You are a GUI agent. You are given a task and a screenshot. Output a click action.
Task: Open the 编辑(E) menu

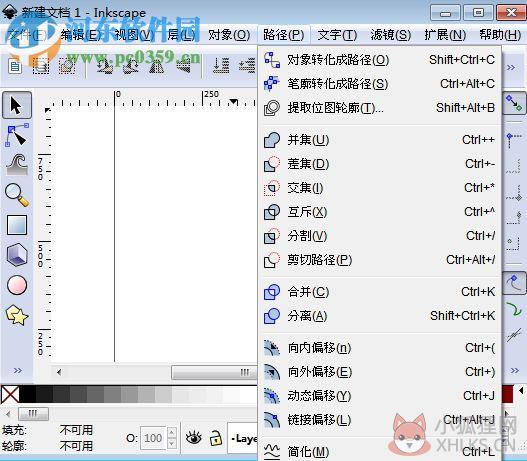[x=81, y=35]
